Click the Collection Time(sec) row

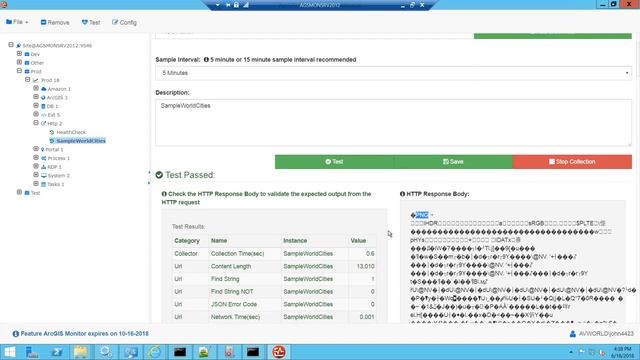[x=274, y=253]
